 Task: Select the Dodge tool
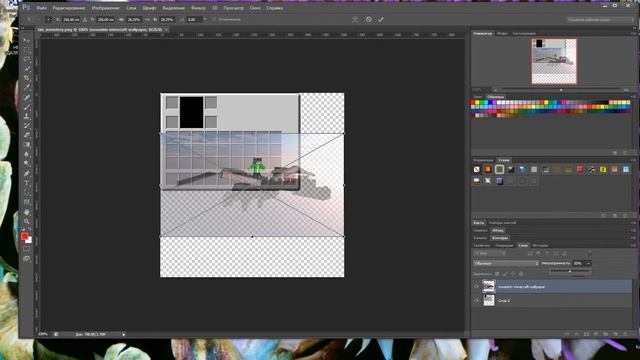coord(27,164)
